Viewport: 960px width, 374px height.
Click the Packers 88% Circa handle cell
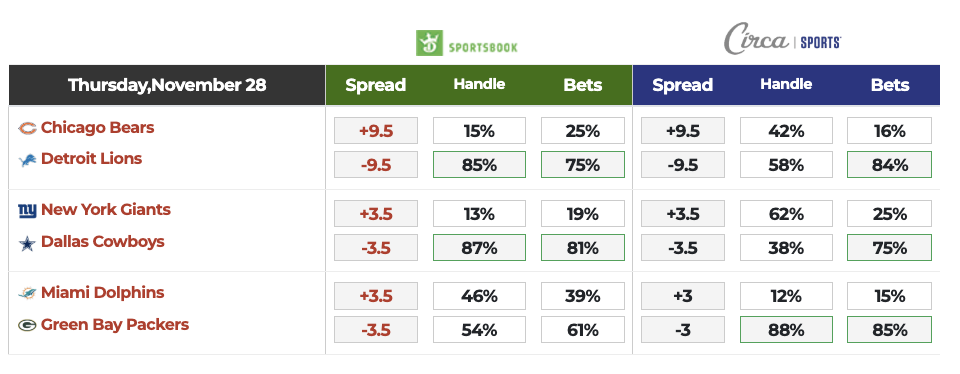pyautogui.click(x=786, y=330)
